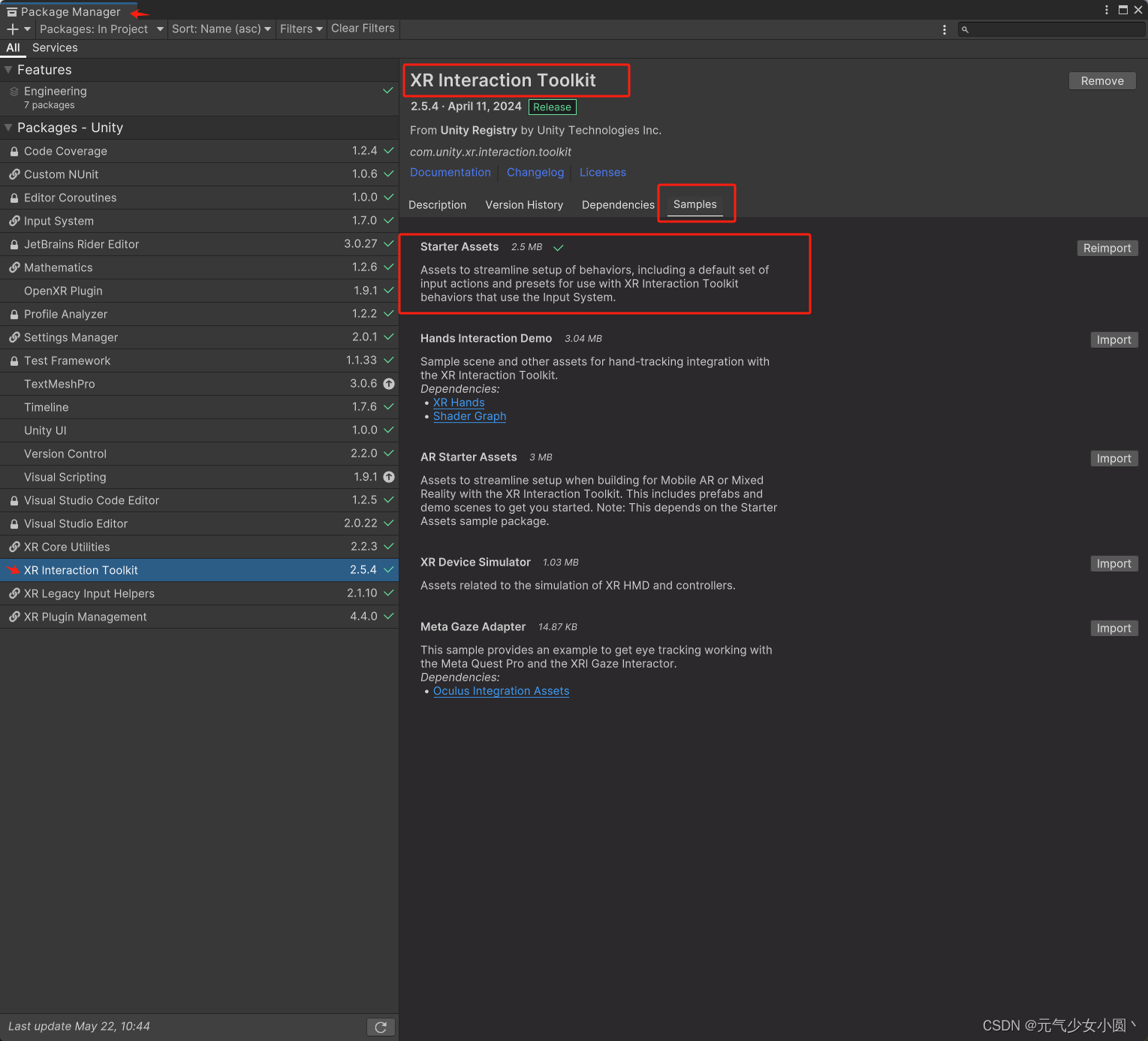Click link icon beside Input System
This screenshot has height=1041, width=1148.
[14, 221]
